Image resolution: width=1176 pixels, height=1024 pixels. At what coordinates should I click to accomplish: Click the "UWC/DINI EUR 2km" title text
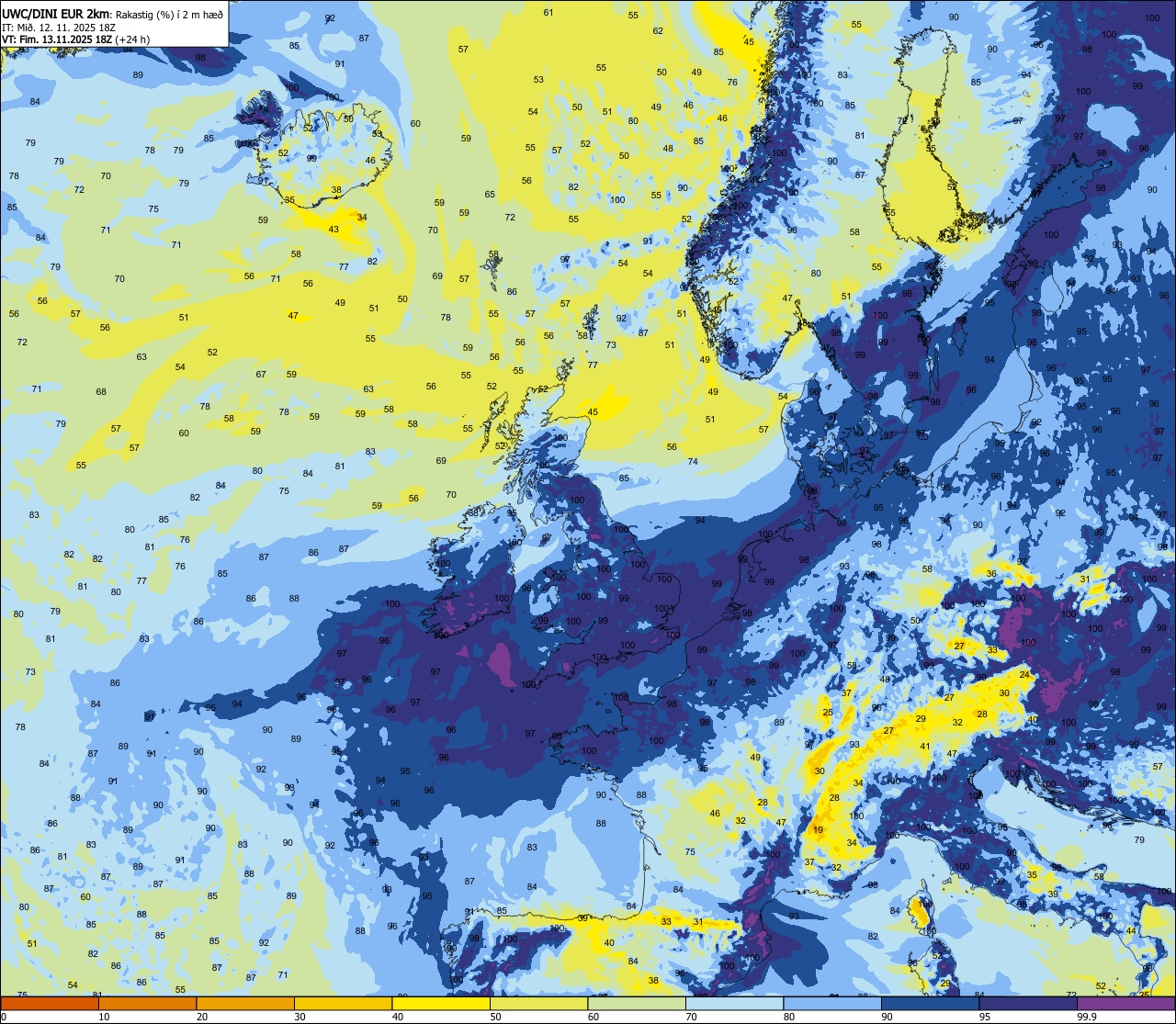(56, 14)
